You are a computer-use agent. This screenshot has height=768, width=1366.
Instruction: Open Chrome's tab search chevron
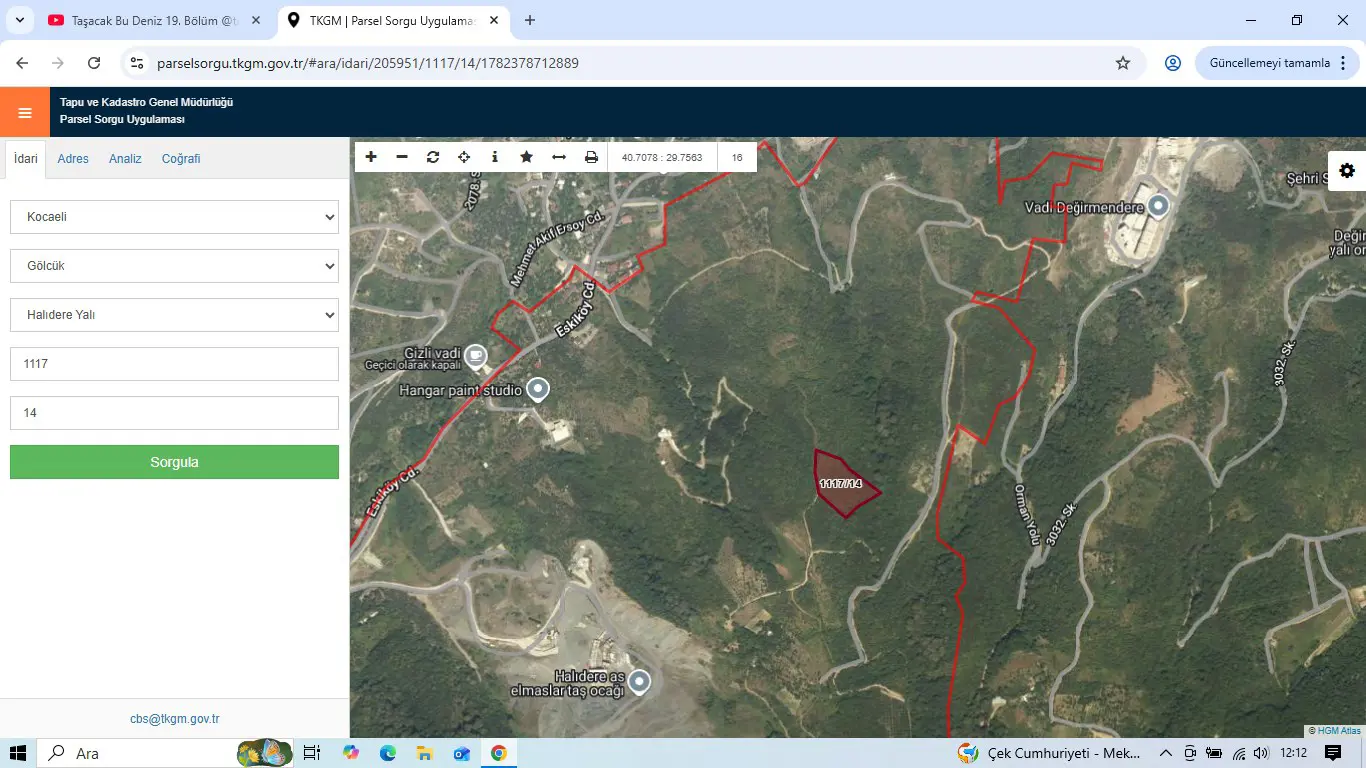pyautogui.click(x=19, y=20)
